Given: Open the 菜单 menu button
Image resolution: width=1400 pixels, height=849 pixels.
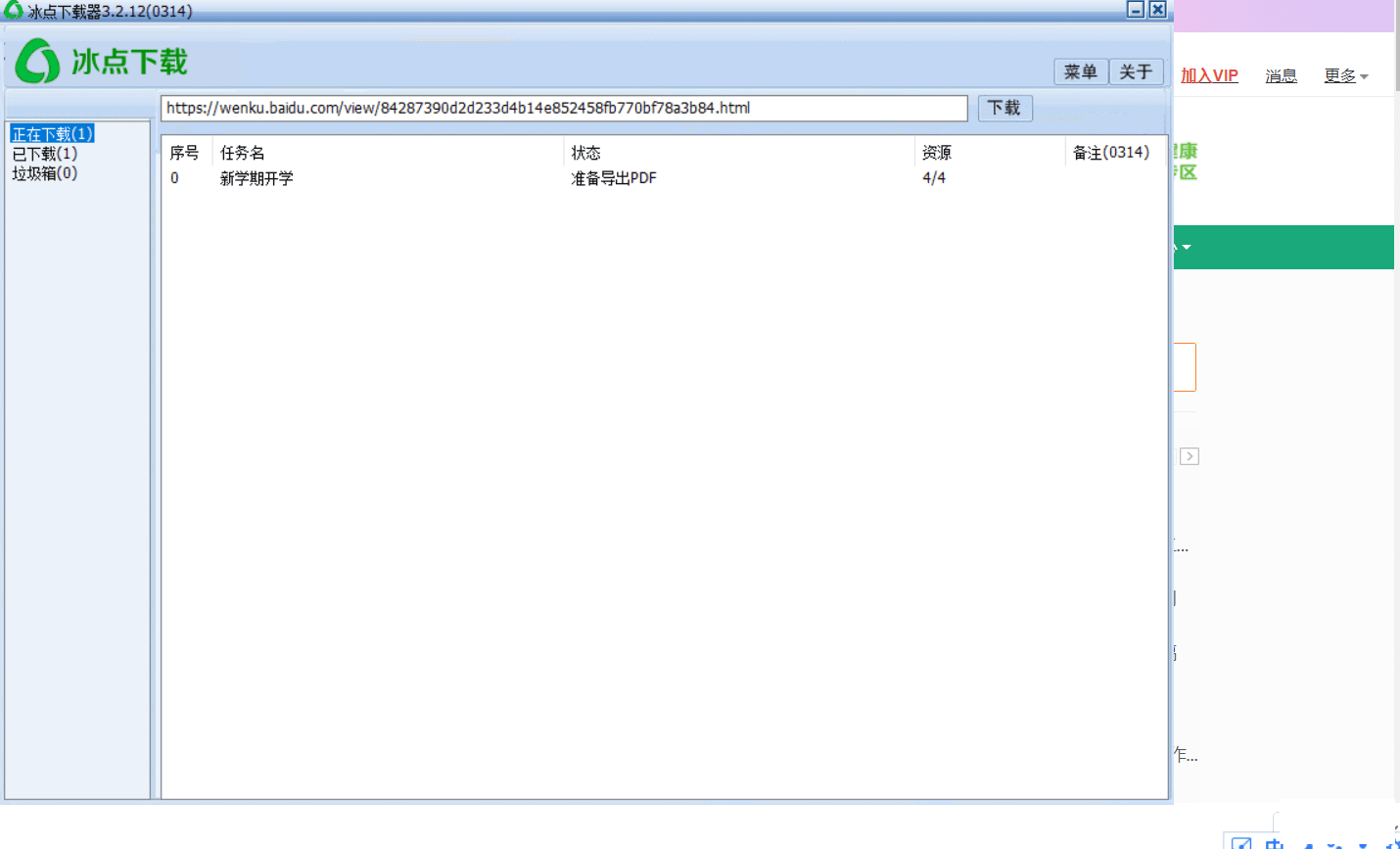Looking at the screenshot, I should 1081,71.
